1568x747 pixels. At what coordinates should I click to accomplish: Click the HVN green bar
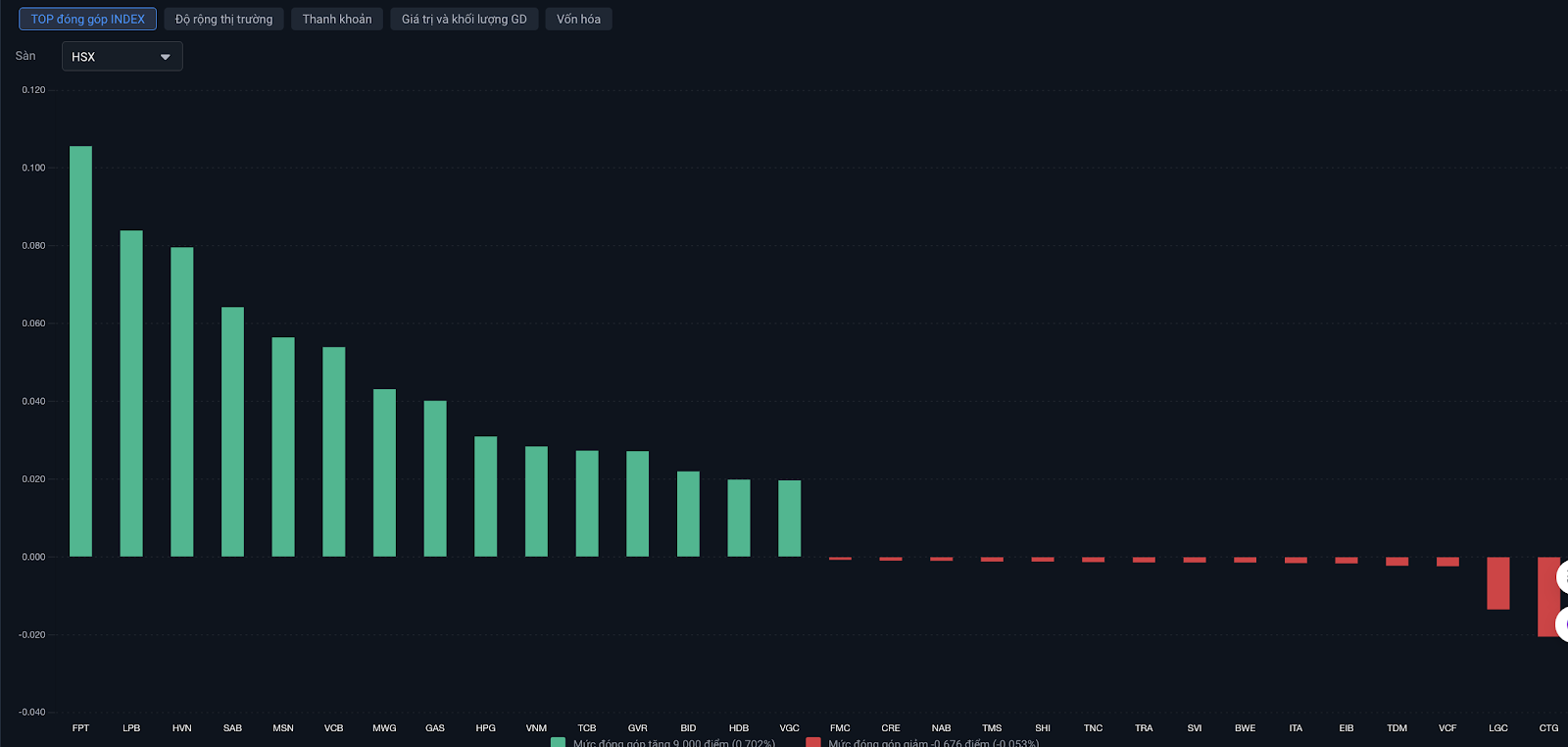point(182,402)
